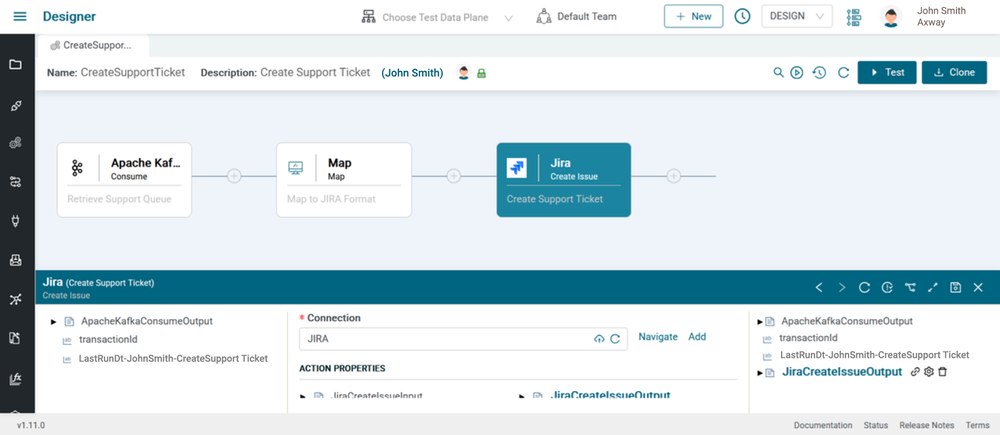
Task: Click the clock history icon in top bar
Action: point(742,17)
